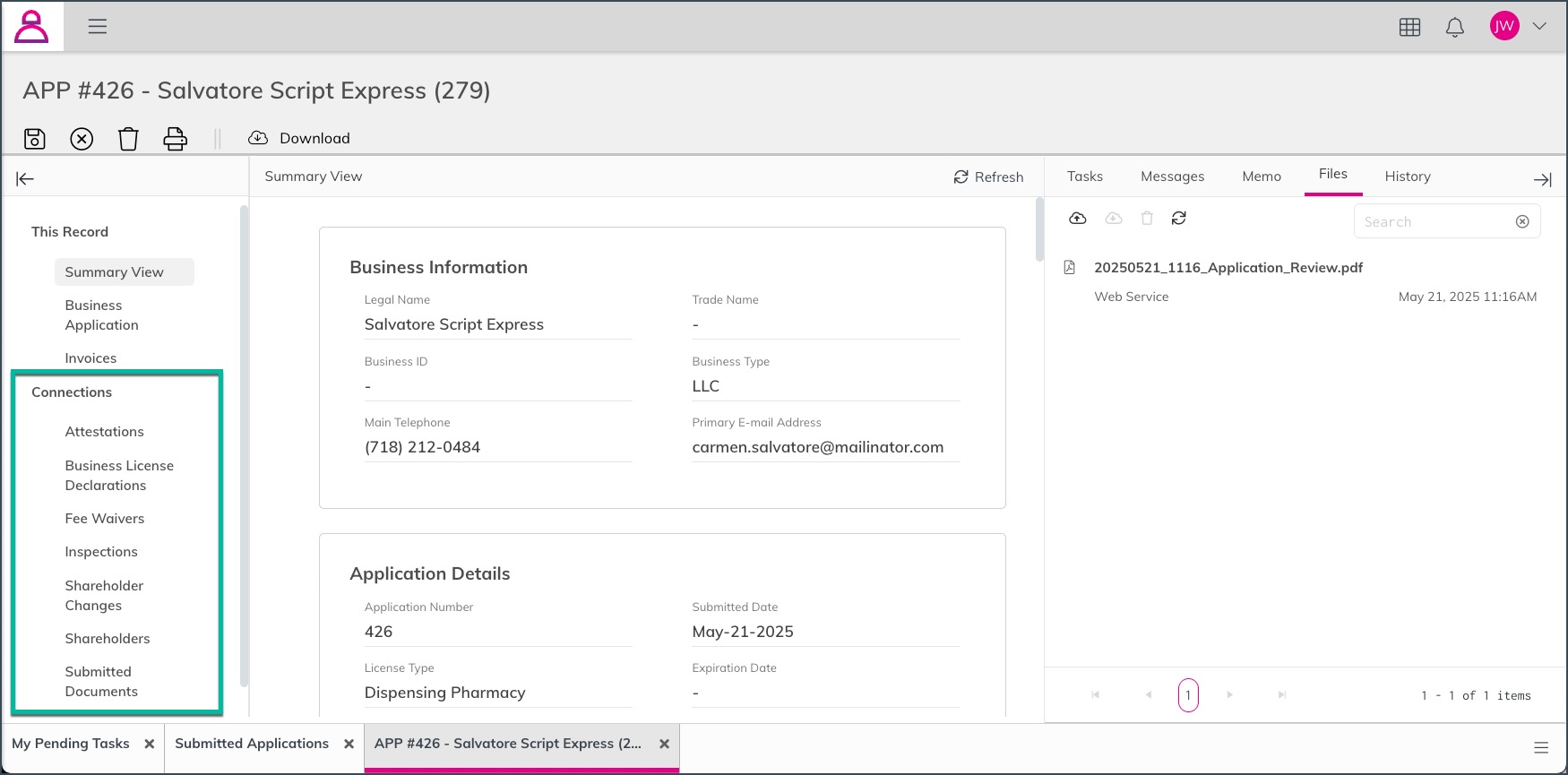Open Inspections connection
This screenshot has height=775, width=1568.
coord(101,552)
